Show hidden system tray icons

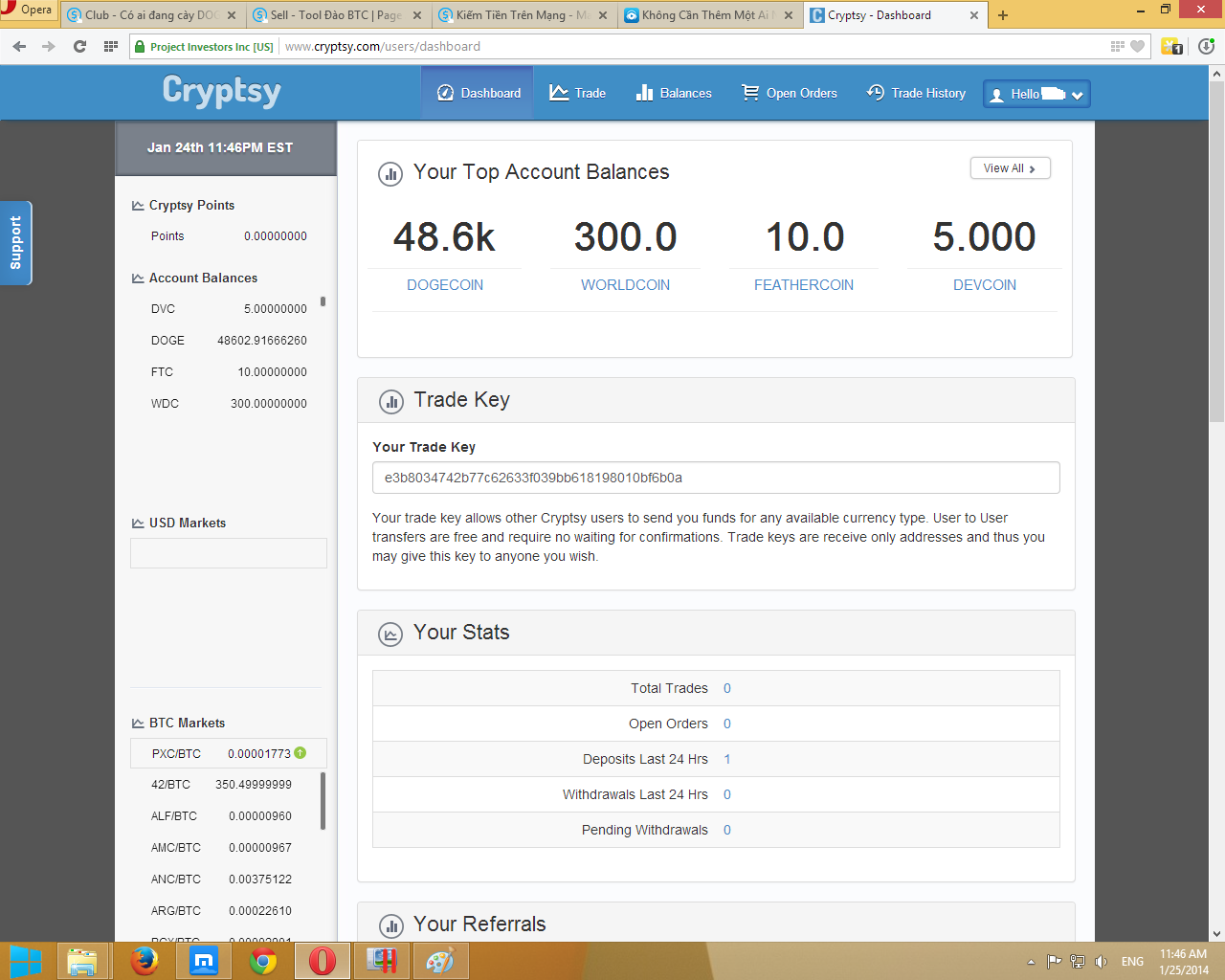1031,962
